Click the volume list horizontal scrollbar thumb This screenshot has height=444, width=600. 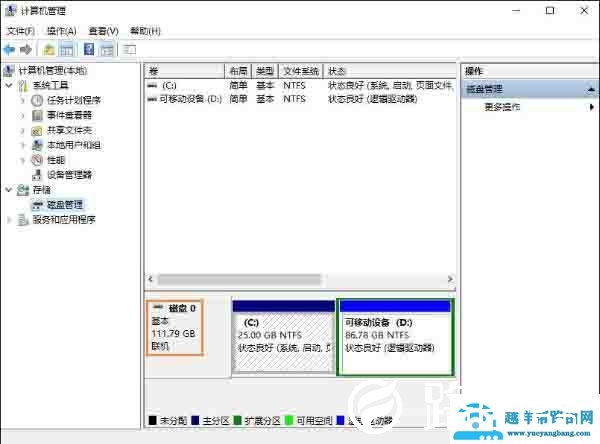pos(239,279)
